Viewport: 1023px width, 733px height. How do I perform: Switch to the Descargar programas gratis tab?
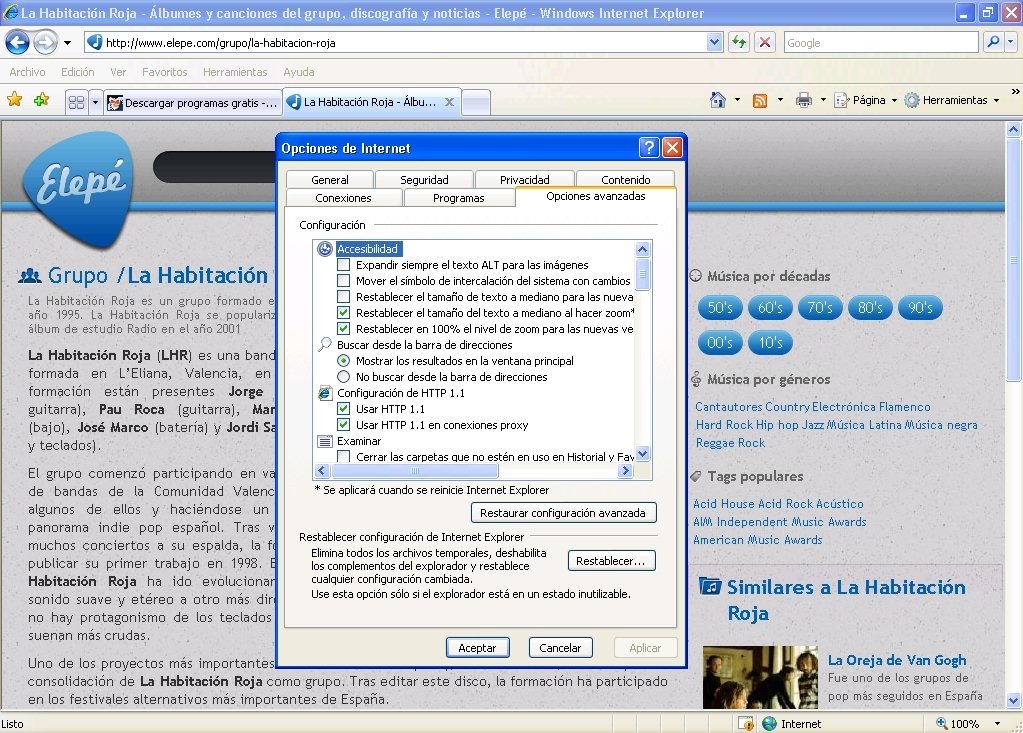(193, 102)
